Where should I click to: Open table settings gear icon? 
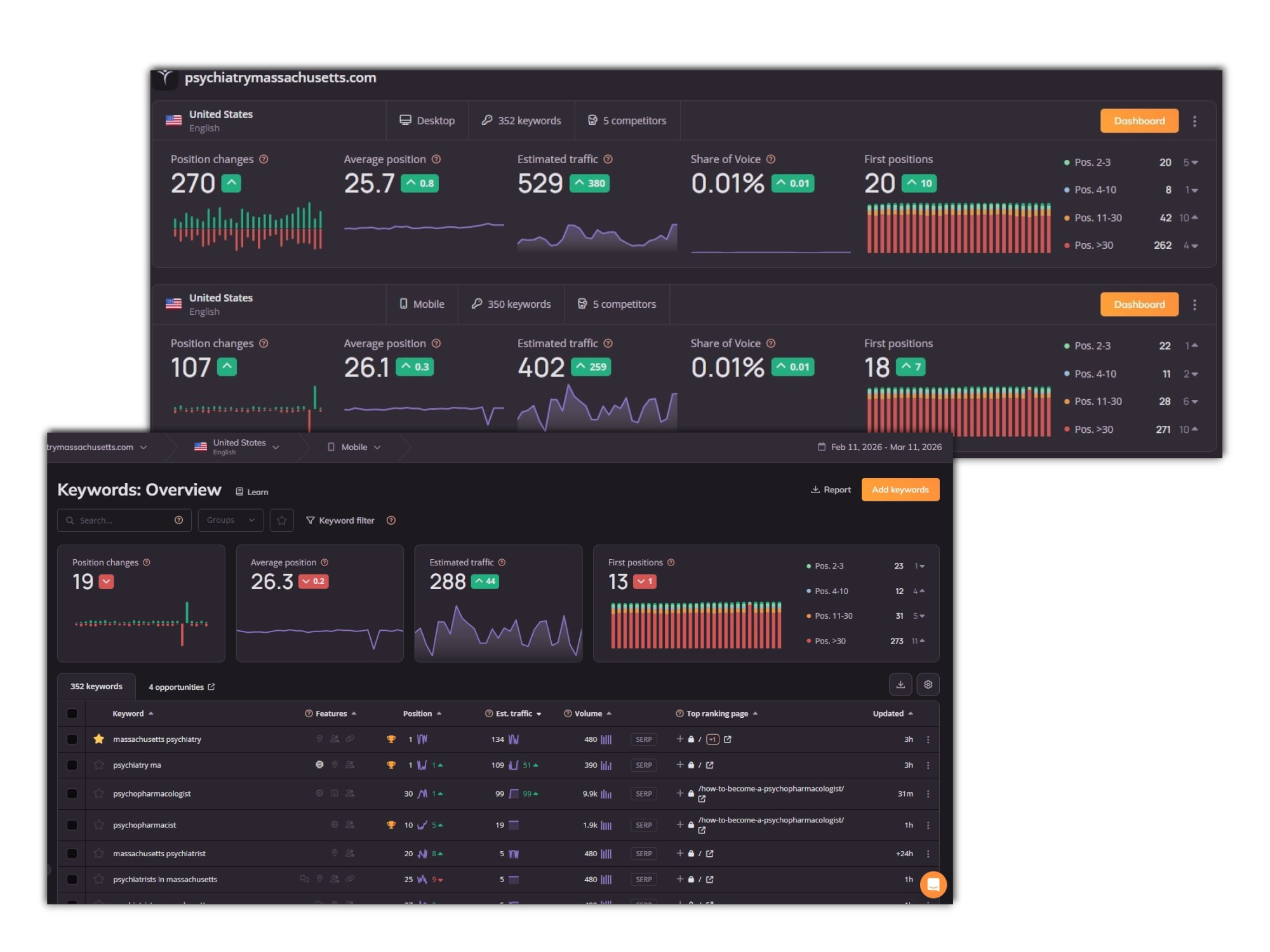928,684
